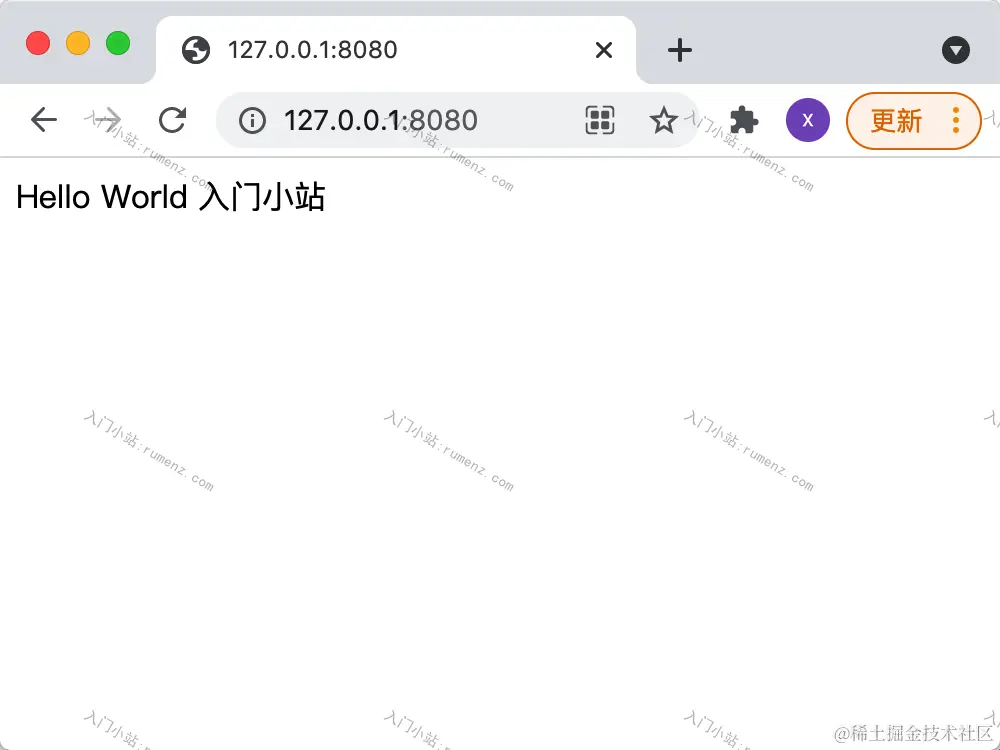Toggle the green fullscreen traffic light
Image resolution: width=1000 pixels, height=750 pixels.
pos(117,43)
